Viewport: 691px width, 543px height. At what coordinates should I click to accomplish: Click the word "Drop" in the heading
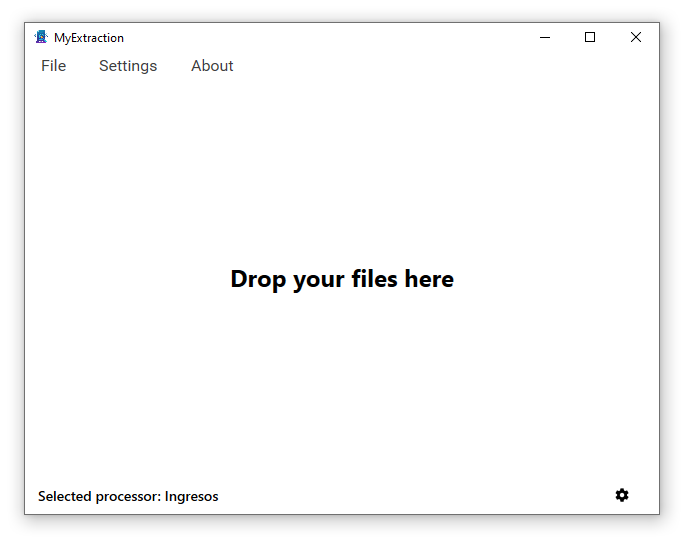coord(258,279)
